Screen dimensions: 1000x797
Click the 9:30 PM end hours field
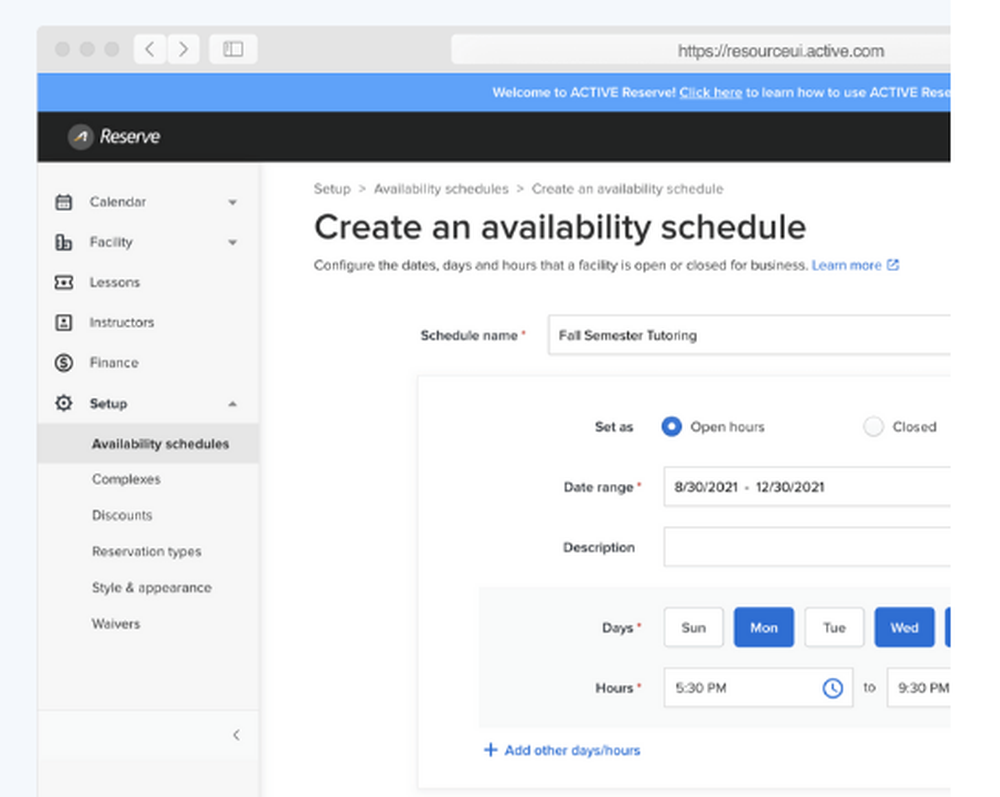(x=918, y=687)
